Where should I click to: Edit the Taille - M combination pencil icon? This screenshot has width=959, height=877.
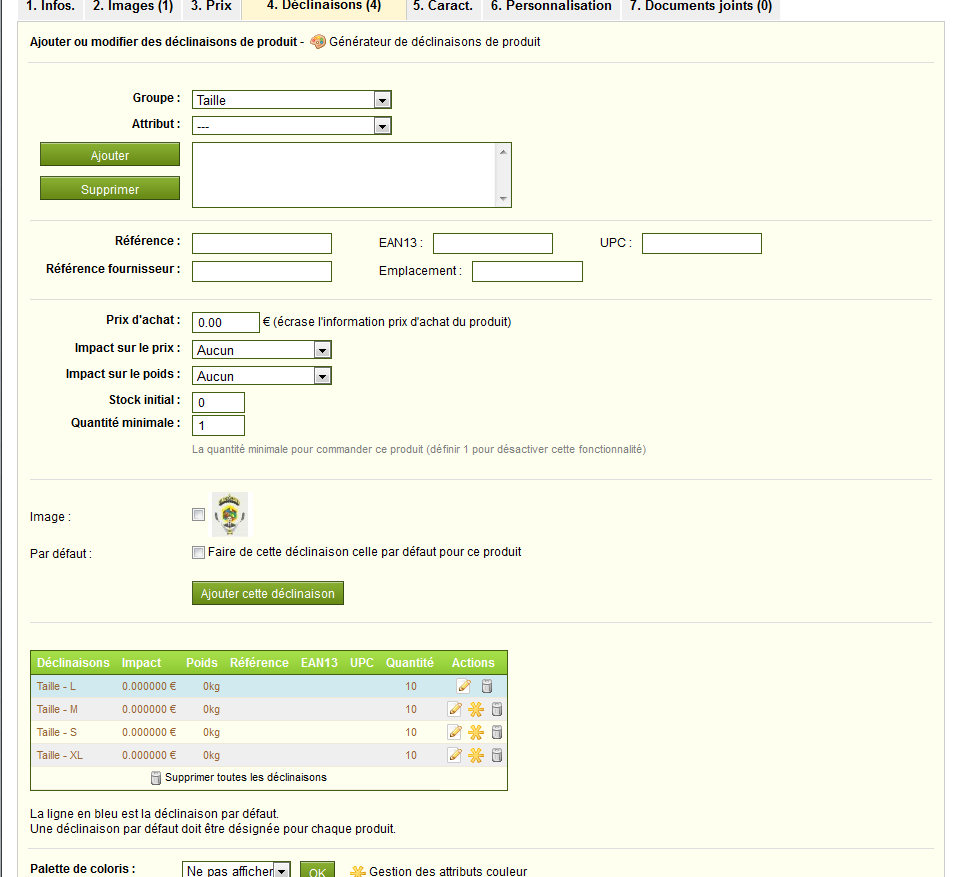(454, 709)
